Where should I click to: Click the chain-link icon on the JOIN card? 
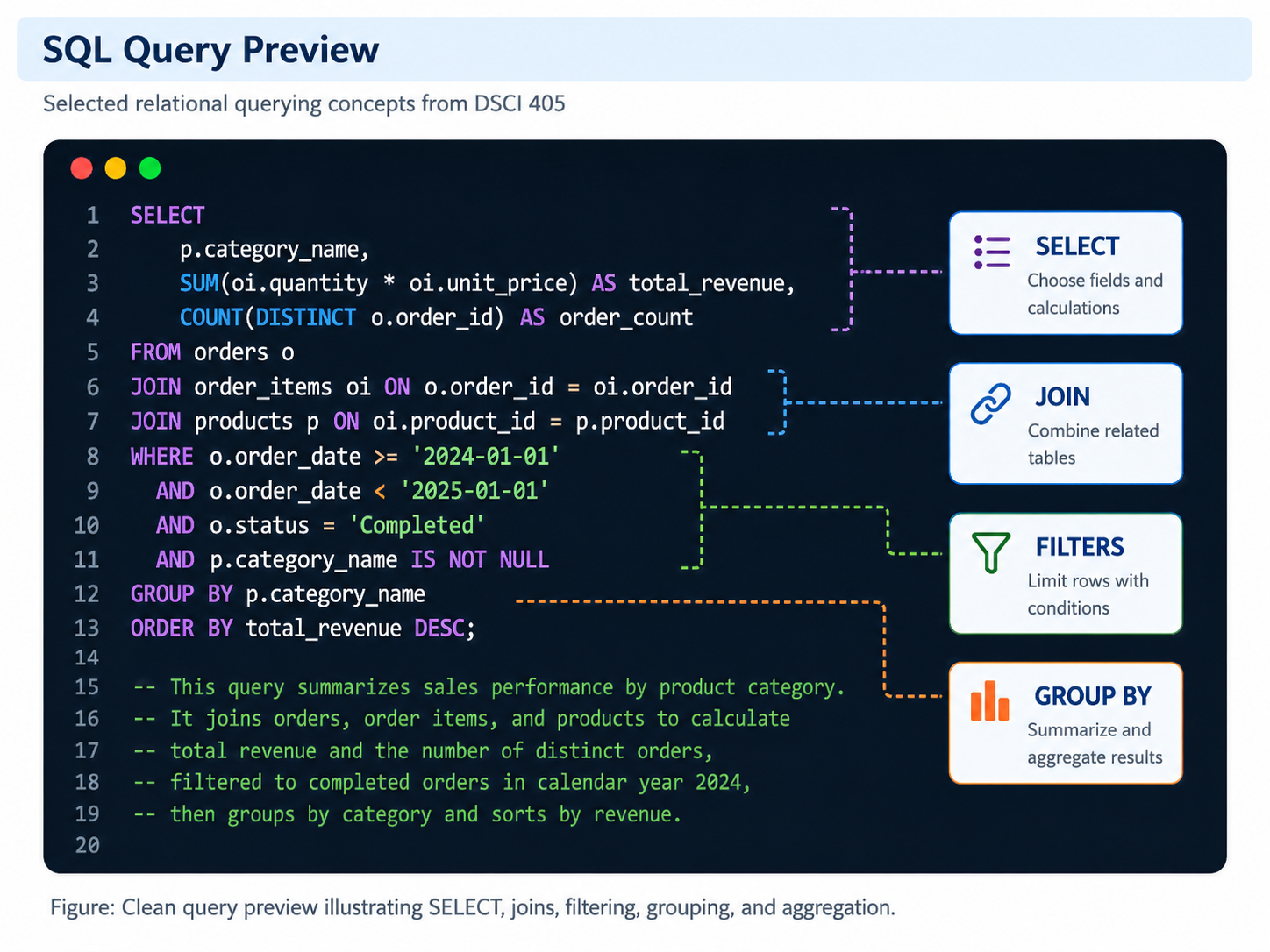click(x=991, y=403)
